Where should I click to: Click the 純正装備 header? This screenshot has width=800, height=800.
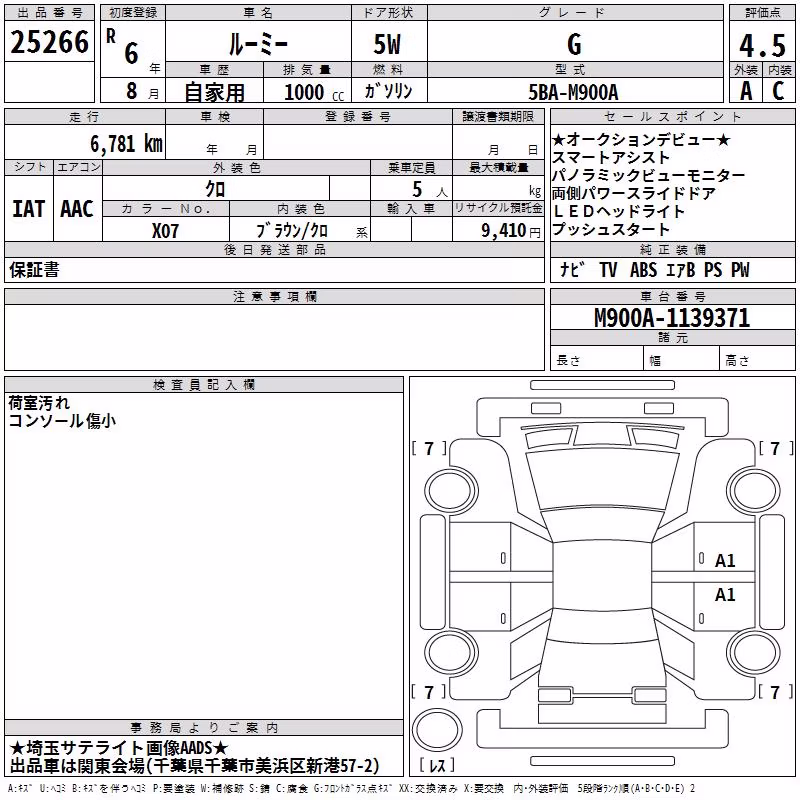(672, 249)
